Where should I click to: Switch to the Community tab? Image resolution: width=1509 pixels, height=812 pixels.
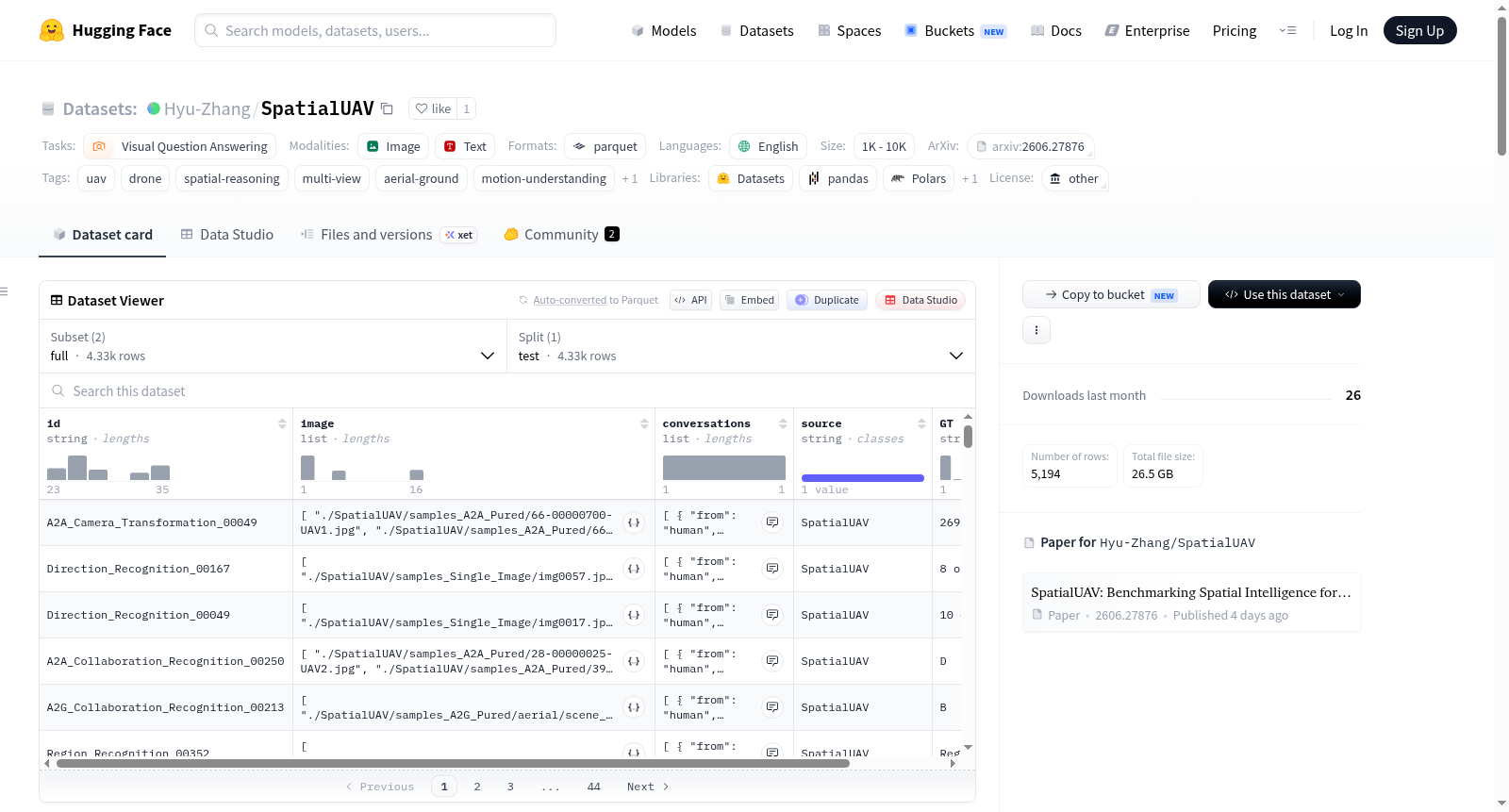[x=561, y=235]
